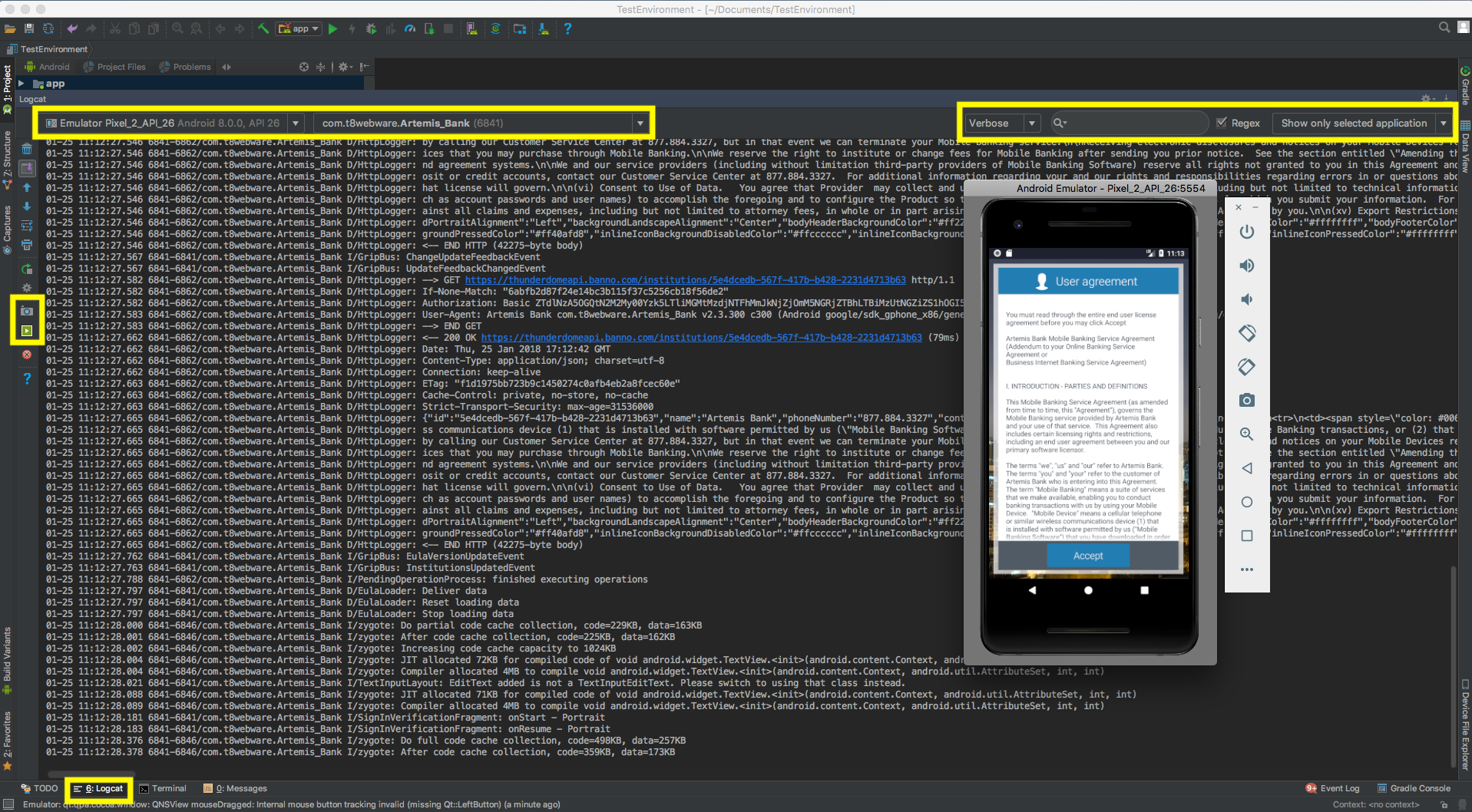This screenshot has width=1472, height=812.
Task: Open the Android project panel tab
Action: pos(48,67)
